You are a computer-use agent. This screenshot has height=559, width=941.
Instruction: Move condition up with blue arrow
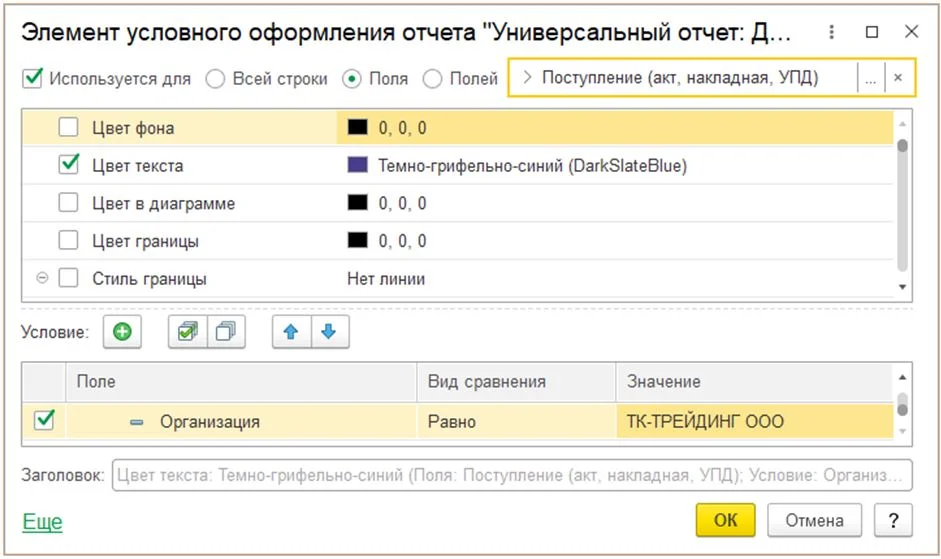pos(291,331)
